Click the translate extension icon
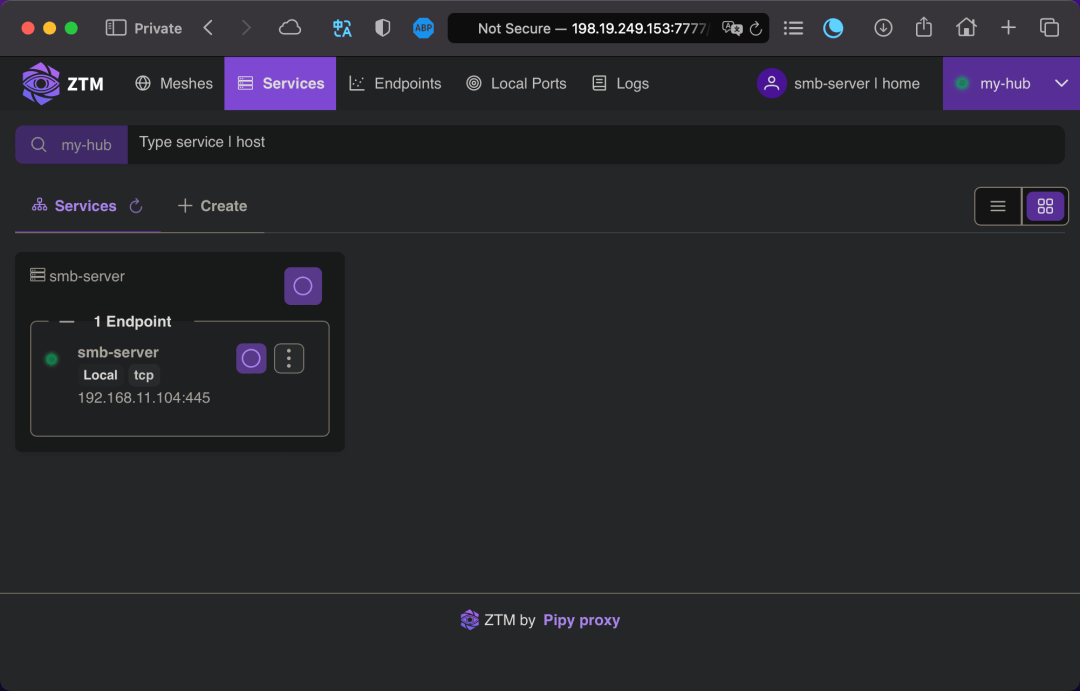Viewport: 1080px width, 691px height. 342,28
